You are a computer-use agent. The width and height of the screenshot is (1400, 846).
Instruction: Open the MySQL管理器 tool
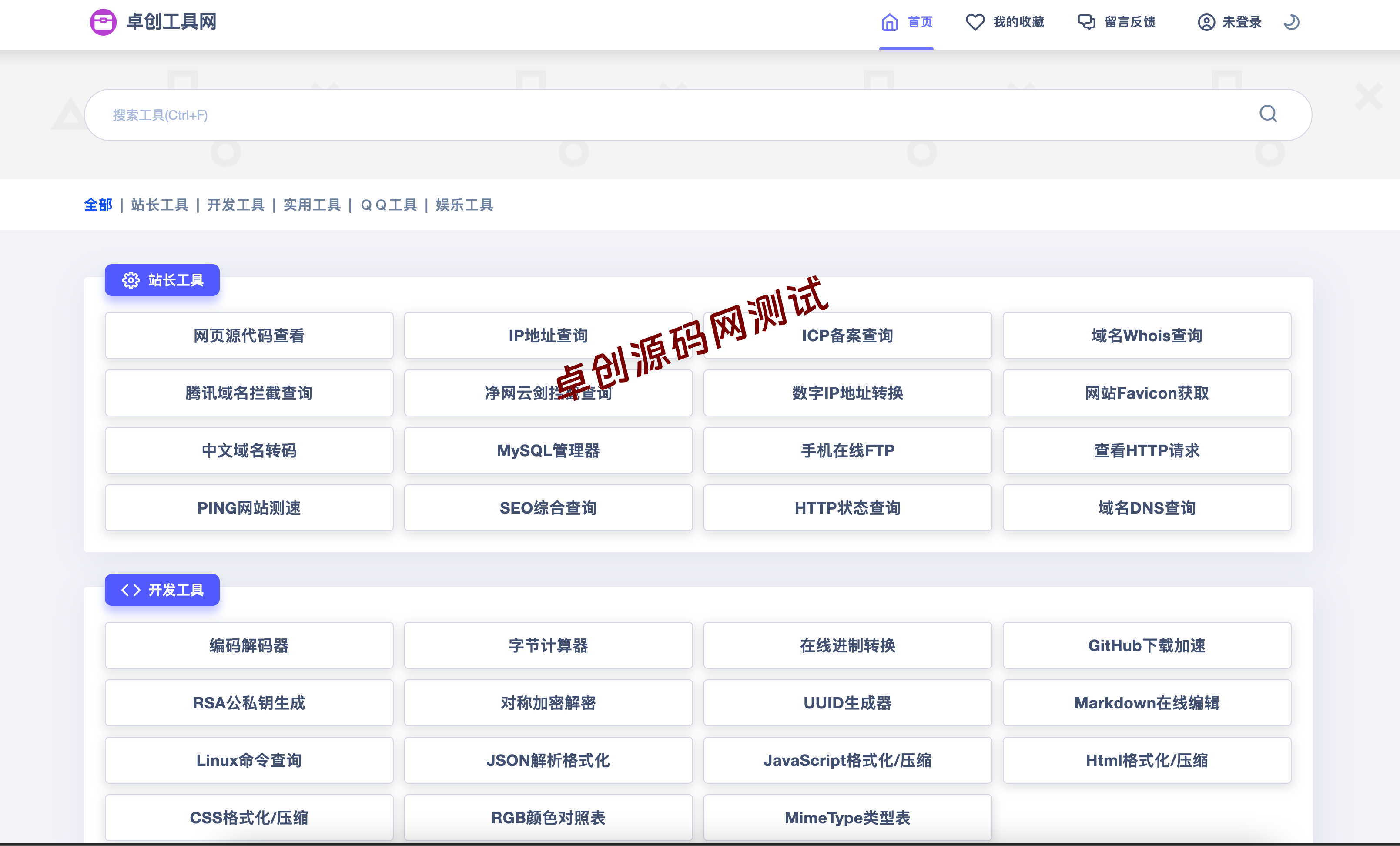pos(548,450)
